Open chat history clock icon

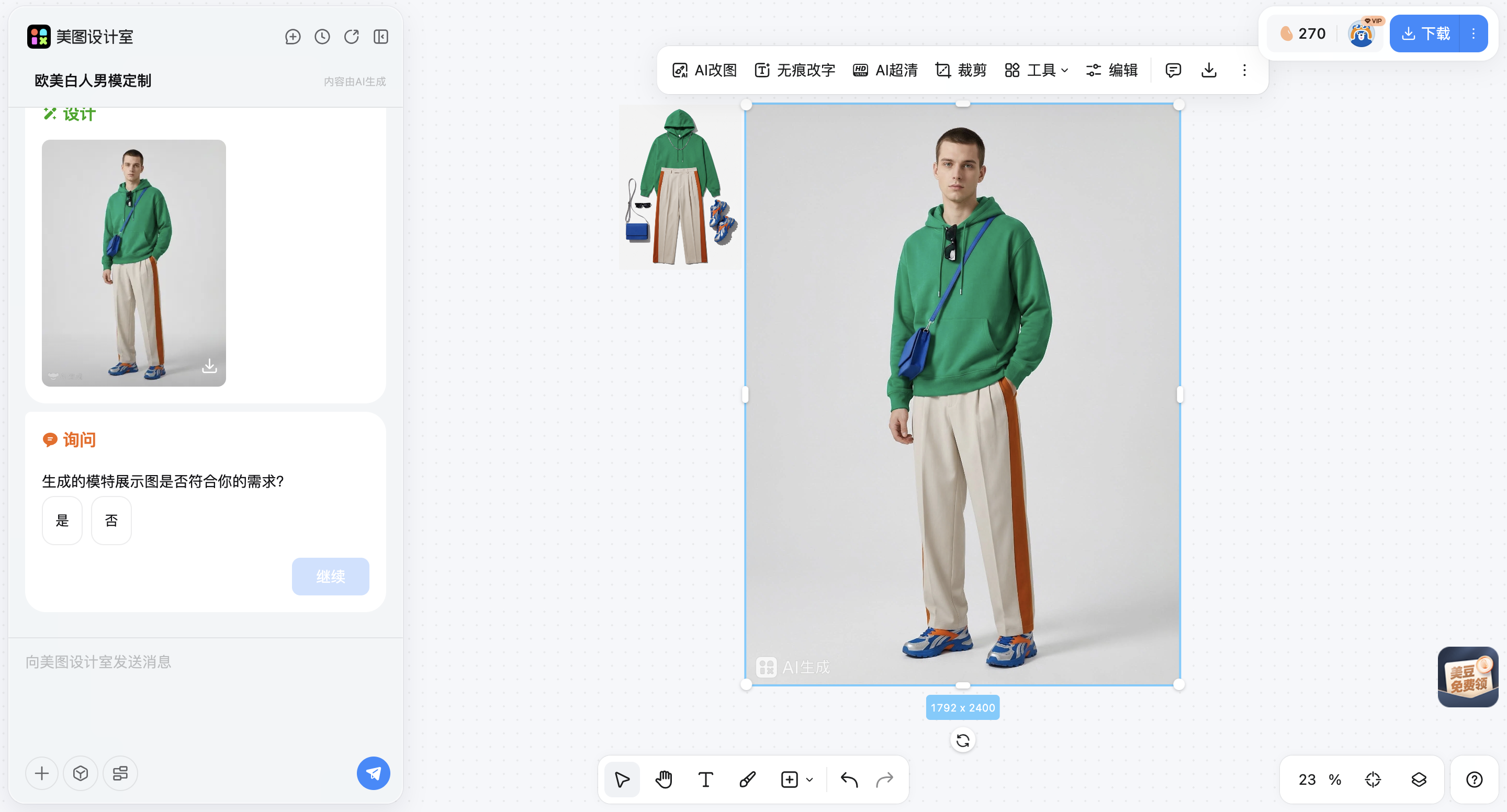point(322,37)
